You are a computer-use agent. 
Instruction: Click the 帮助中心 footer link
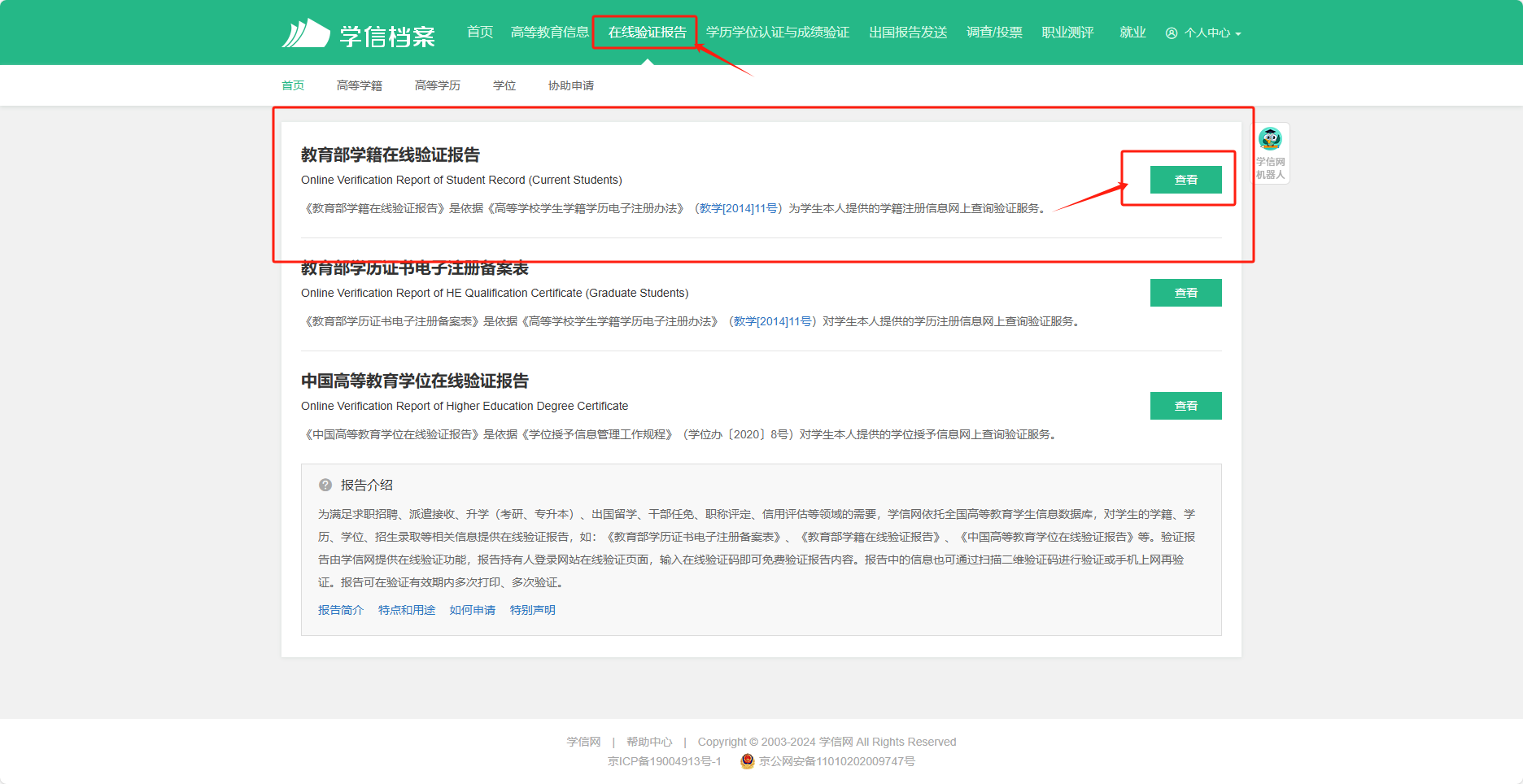point(649,742)
